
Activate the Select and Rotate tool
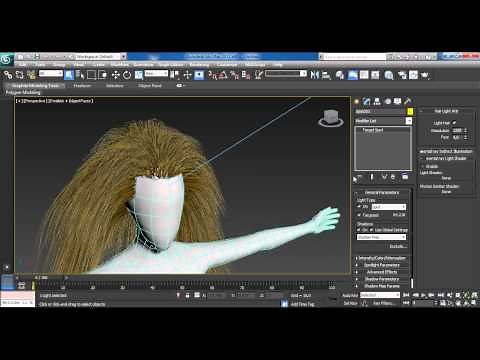pos(127,75)
